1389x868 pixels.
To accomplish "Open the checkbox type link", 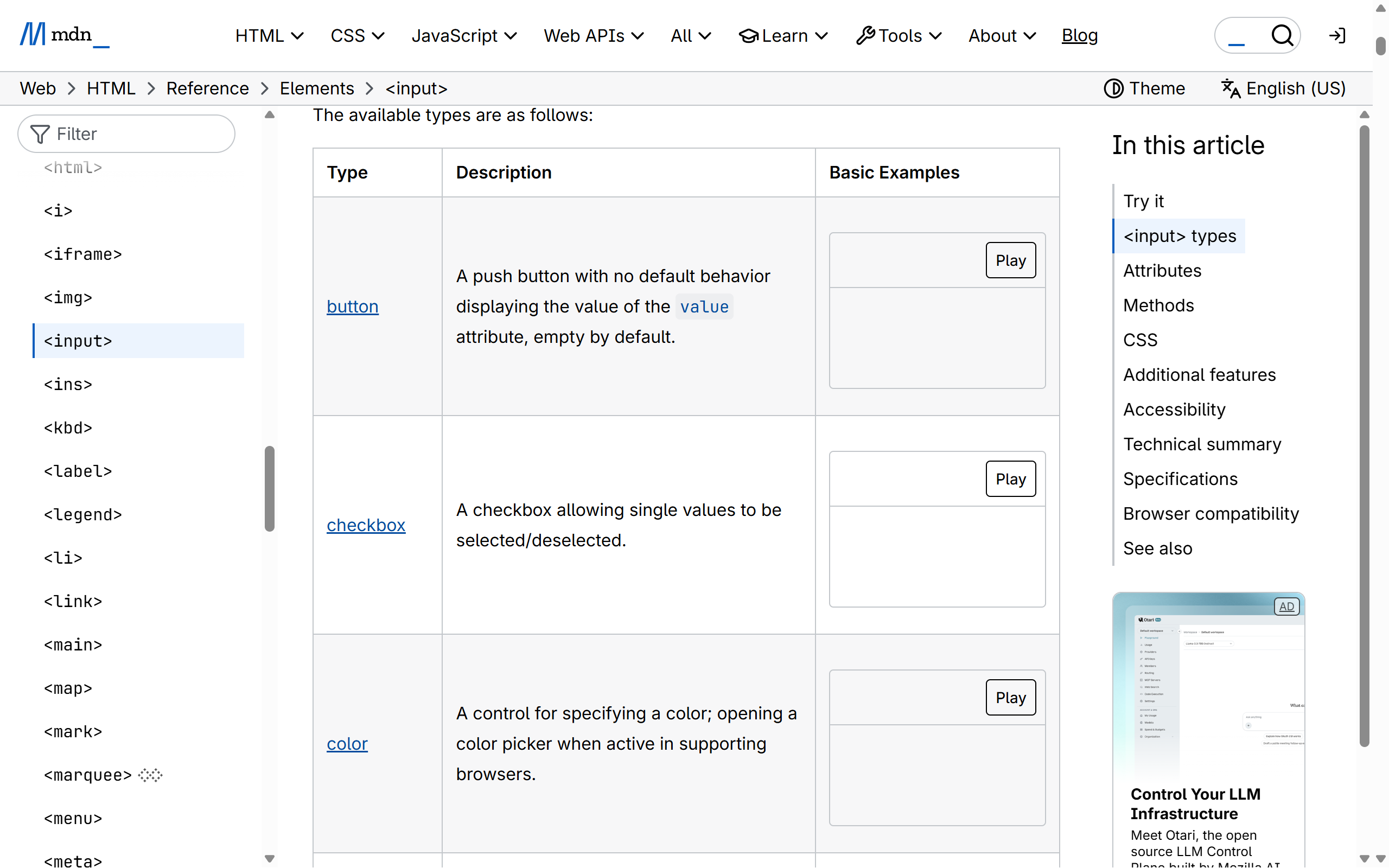I will click(366, 525).
